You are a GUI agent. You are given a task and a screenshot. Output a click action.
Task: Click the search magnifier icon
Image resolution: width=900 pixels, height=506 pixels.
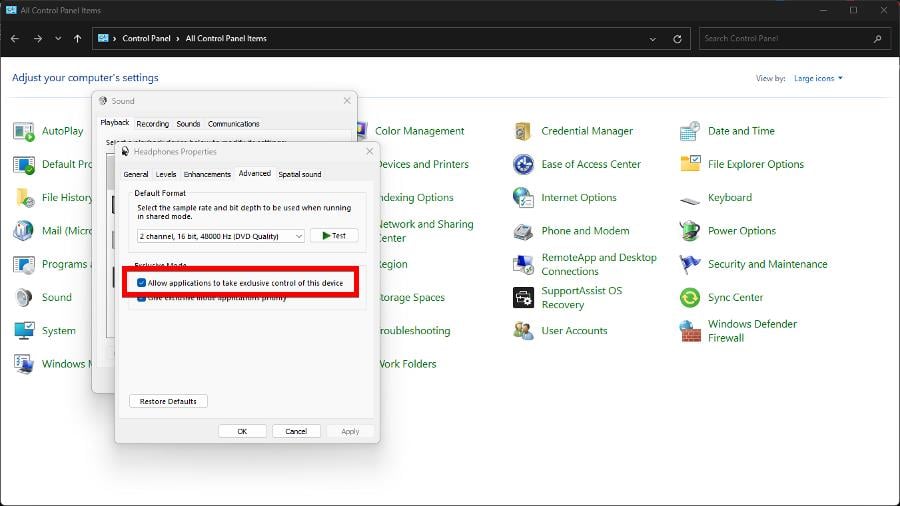877,39
